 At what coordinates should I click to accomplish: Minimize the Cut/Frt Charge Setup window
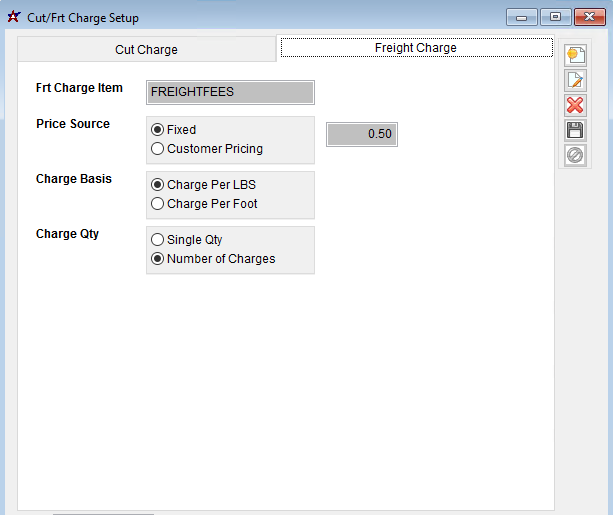click(x=522, y=17)
